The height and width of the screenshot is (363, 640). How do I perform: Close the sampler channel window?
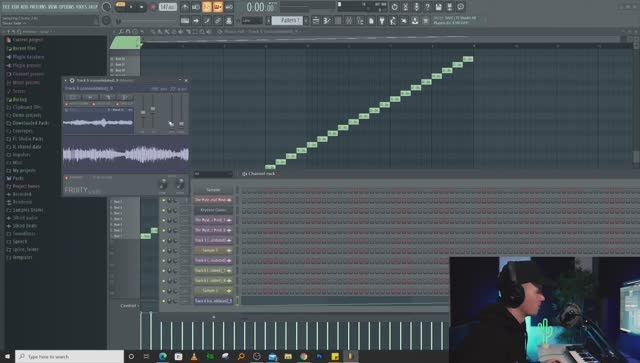(x=186, y=80)
